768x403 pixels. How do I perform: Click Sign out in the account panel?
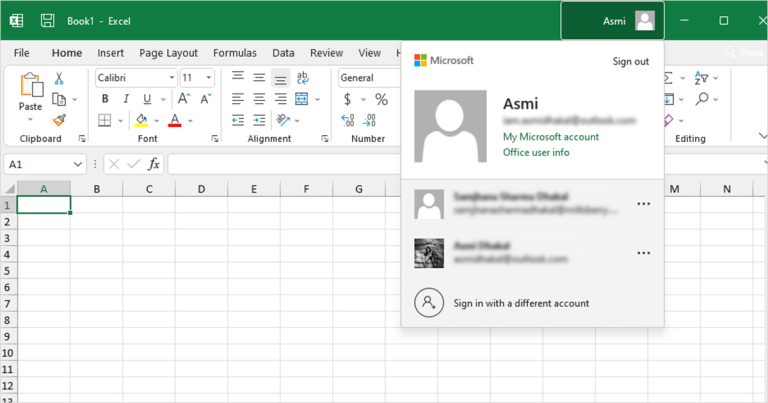pyautogui.click(x=630, y=62)
